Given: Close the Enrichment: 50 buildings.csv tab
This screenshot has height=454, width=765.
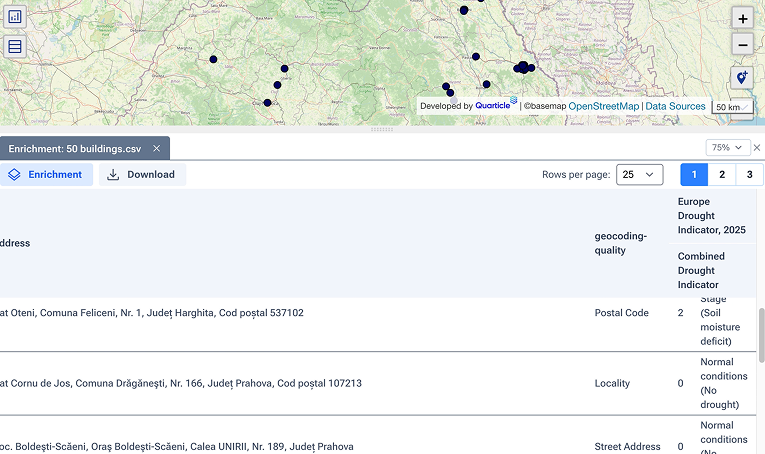Looking at the screenshot, I should (x=157, y=149).
